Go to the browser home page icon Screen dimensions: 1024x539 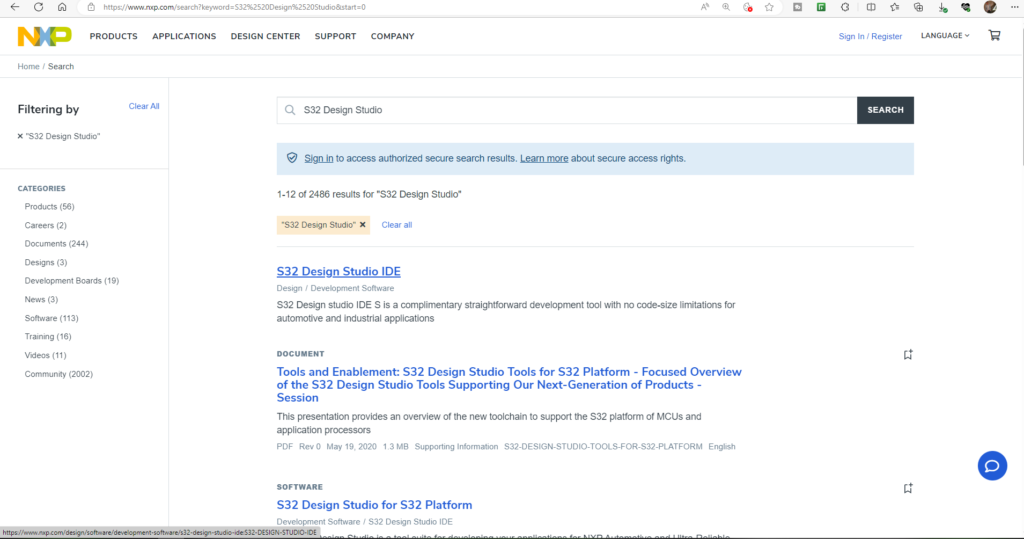(62, 7)
